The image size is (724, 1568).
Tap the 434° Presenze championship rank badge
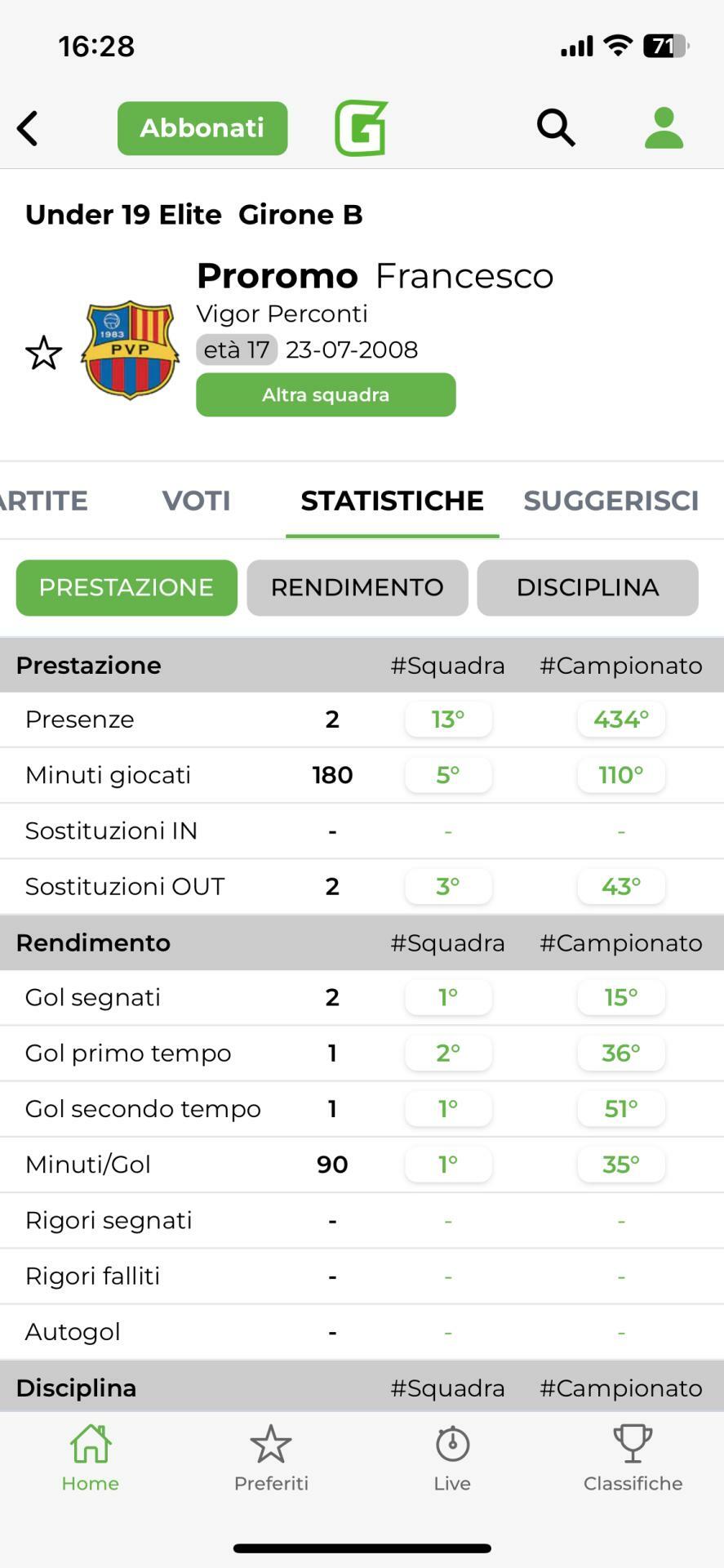tap(621, 719)
